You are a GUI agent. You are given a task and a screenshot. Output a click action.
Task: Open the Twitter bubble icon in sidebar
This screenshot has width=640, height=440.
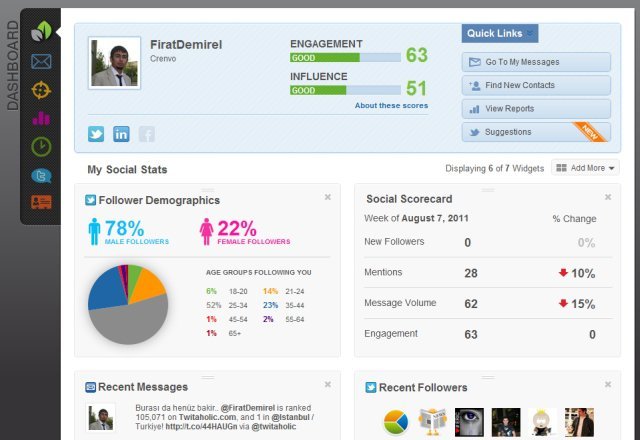(x=41, y=176)
